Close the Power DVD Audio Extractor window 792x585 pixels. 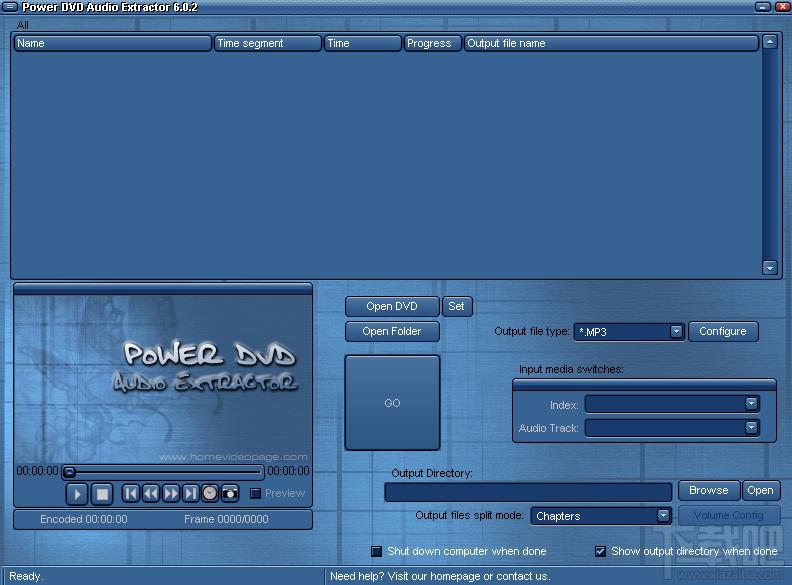(x=782, y=7)
